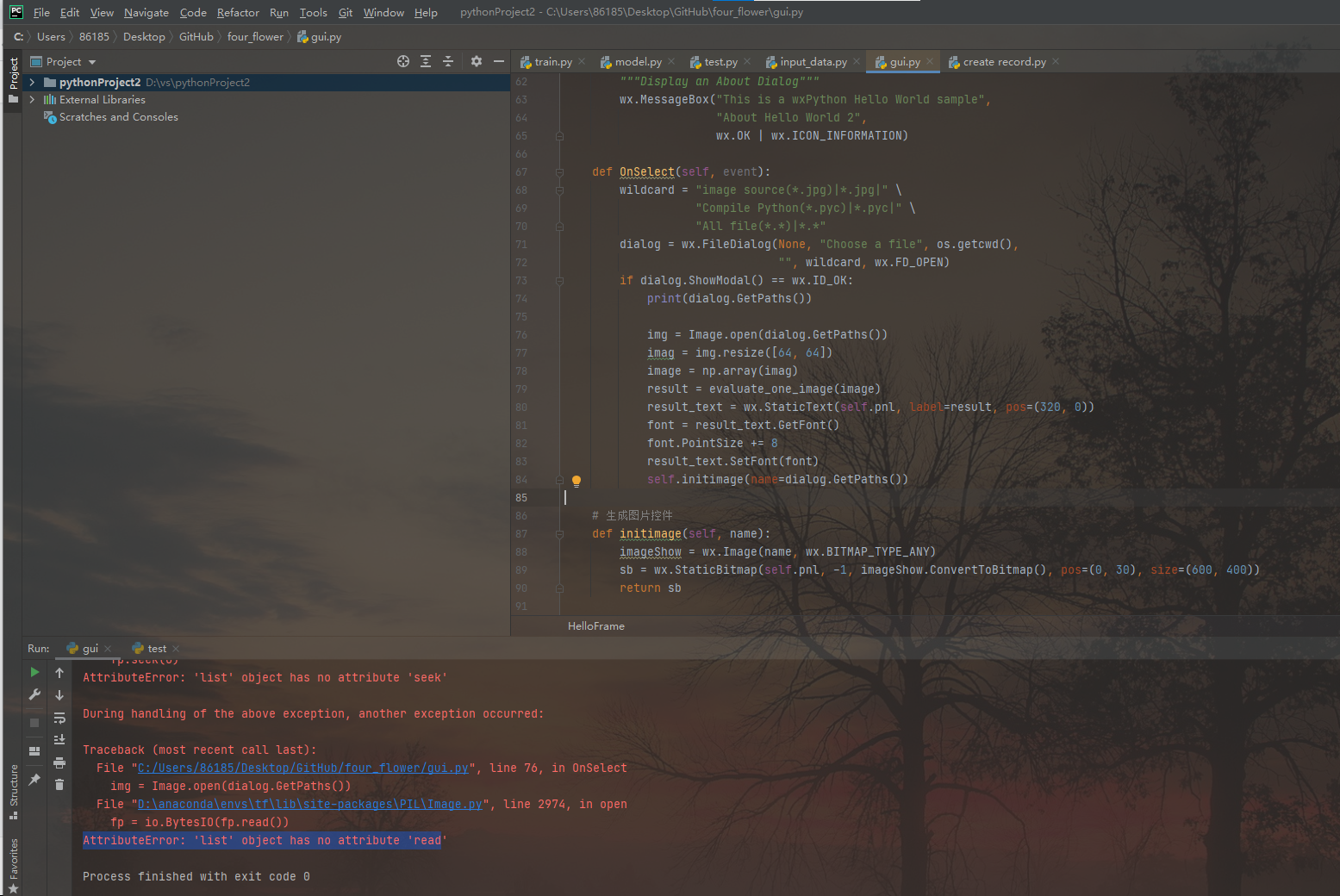Open PIL Image.py link in traceback

pyautogui.click(x=309, y=805)
